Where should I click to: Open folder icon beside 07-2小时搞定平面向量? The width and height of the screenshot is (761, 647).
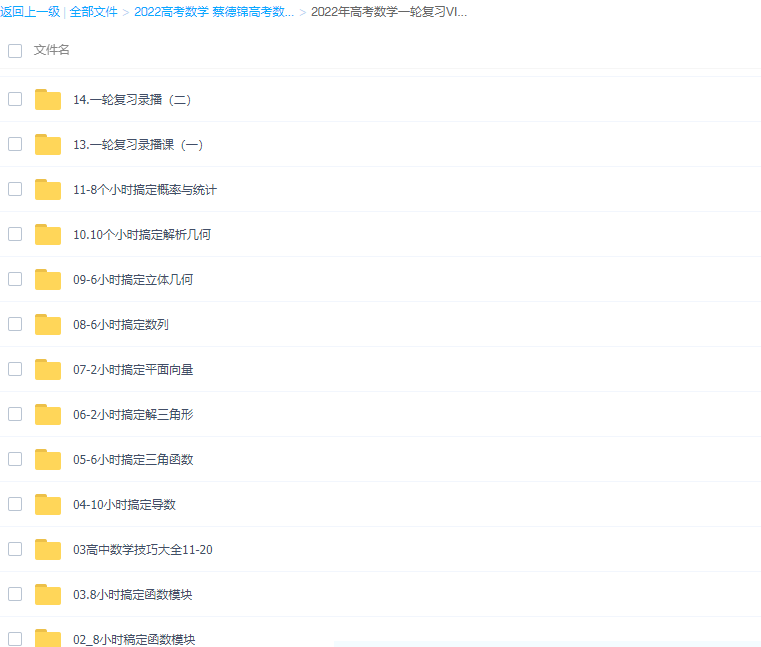tap(48, 369)
